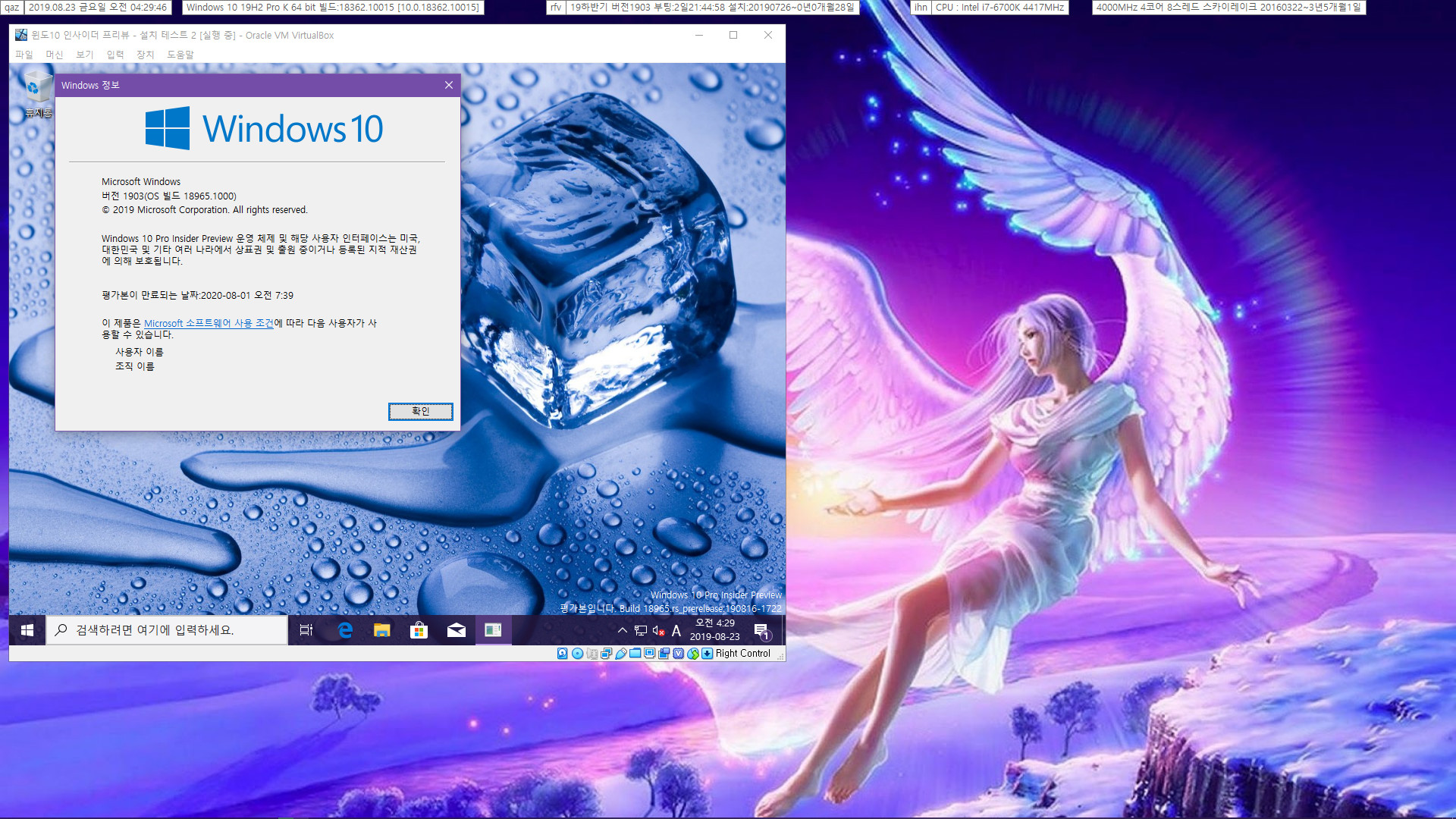Screen dimensions: 1456x819
Task: Open the guest clock showing 오전 4:29
Action: pos(714,630)
